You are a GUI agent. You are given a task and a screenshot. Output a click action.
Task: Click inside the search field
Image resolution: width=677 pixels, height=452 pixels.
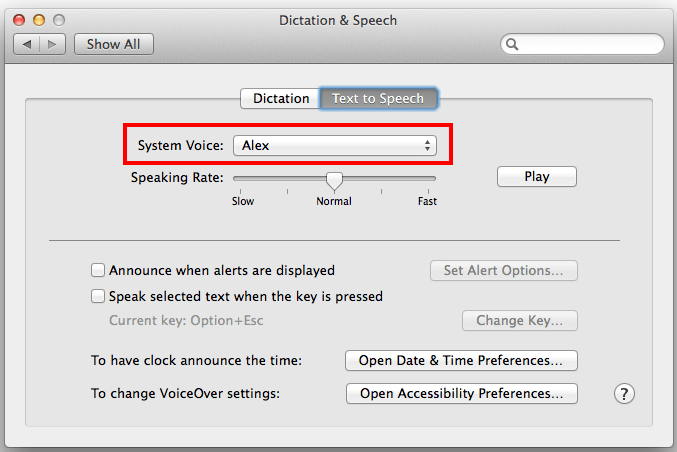pos(589,44)
